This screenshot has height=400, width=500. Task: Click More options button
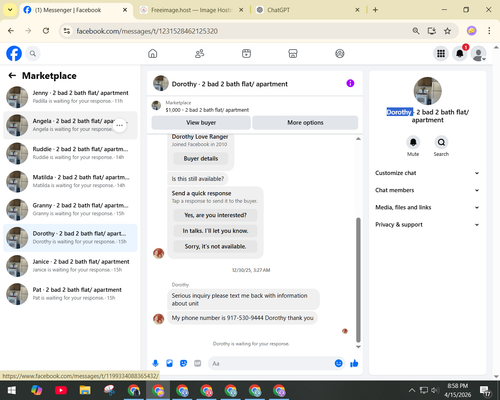(x=305, y=122)
